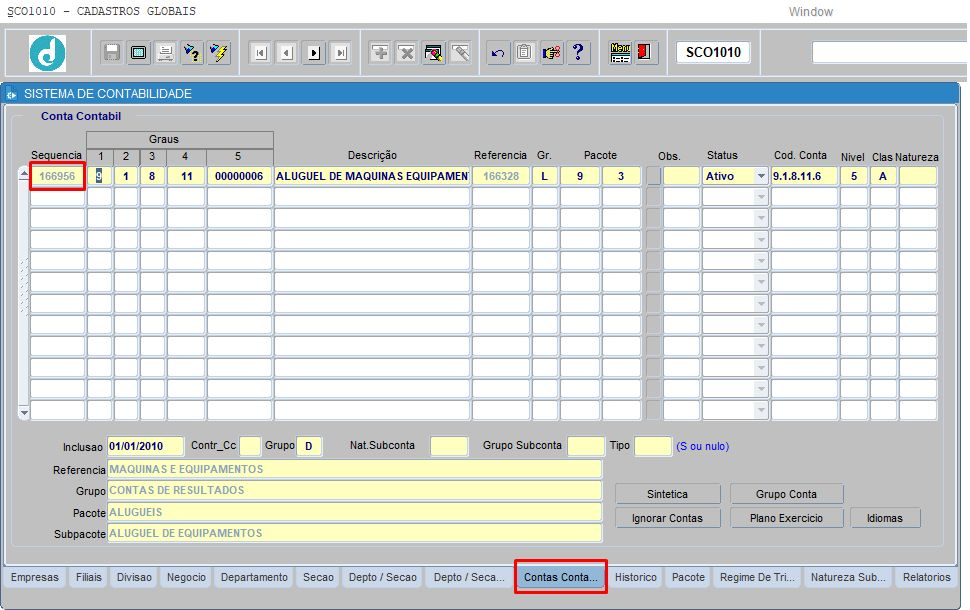Screen dimensions: 970x610
Task: Open Help with the question mark icon
Action: [578, 53]
